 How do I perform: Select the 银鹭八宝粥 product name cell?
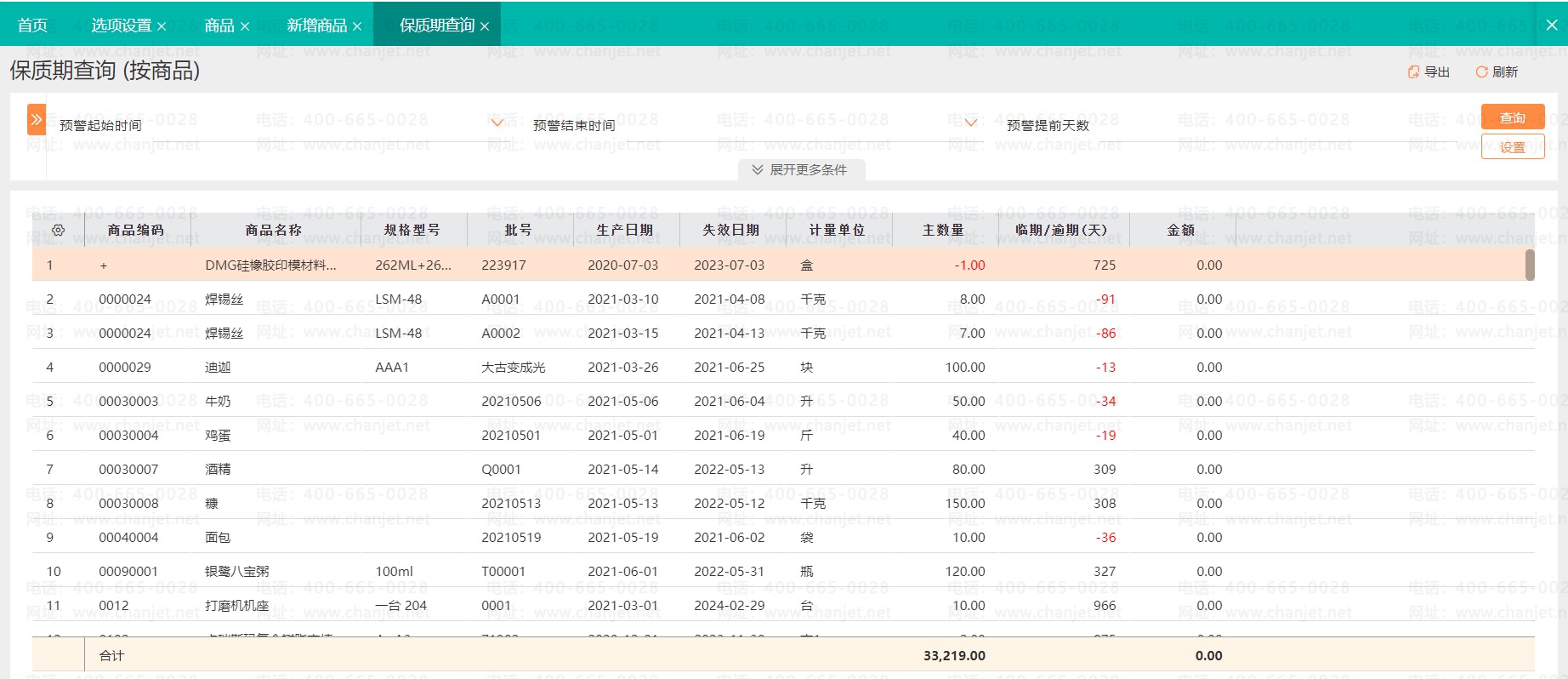[237, 572]
